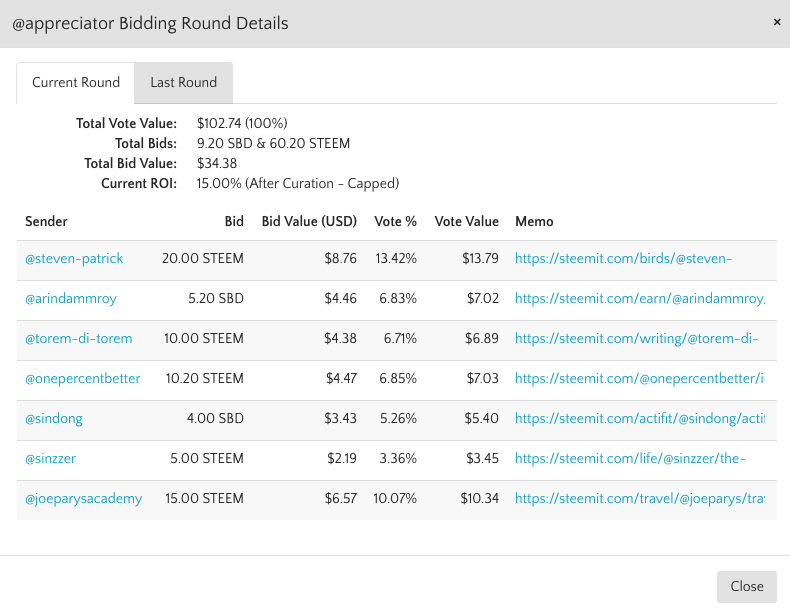Visit @torem-di-torem sender profile

(79, 339)
